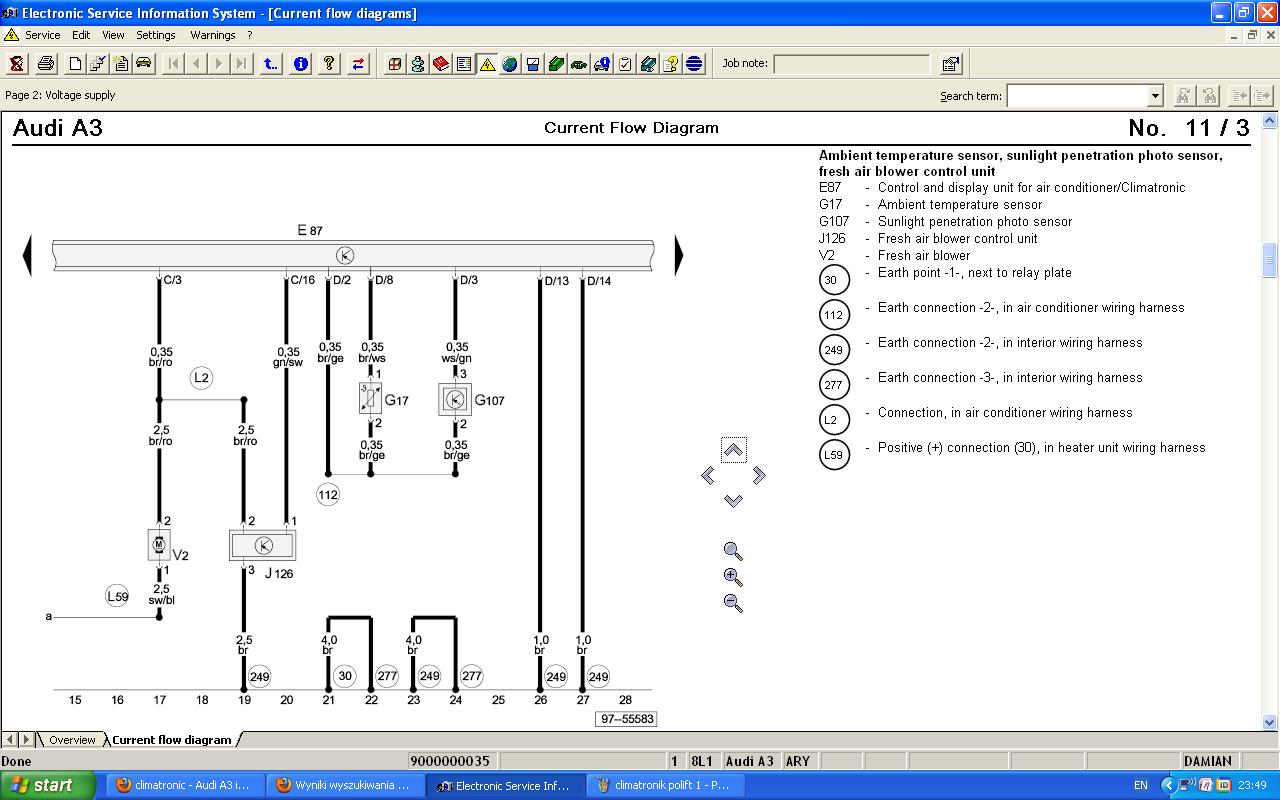
Task: Click the J126 component box in diagram
Action: click(x=264, y=545)
